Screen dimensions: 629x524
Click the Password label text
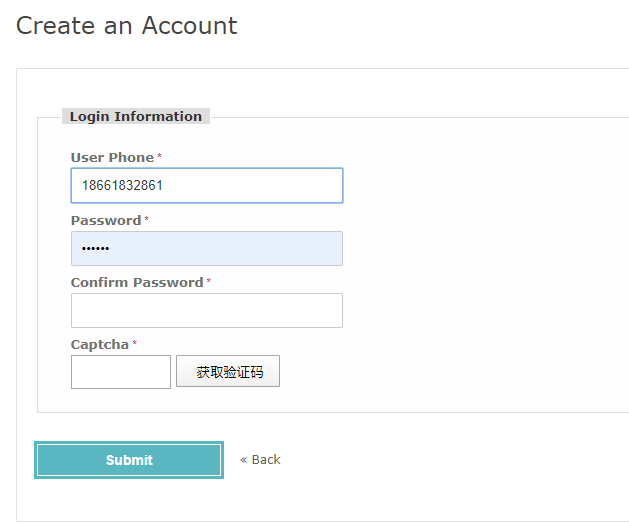106,220
